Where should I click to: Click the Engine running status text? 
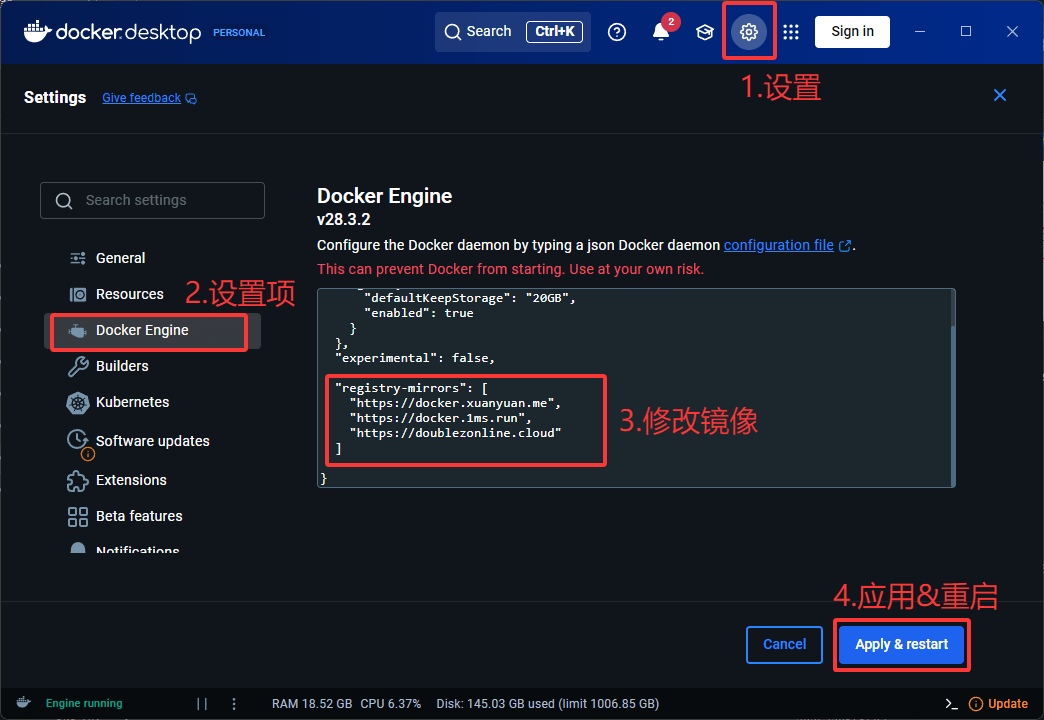pos(84,703)
